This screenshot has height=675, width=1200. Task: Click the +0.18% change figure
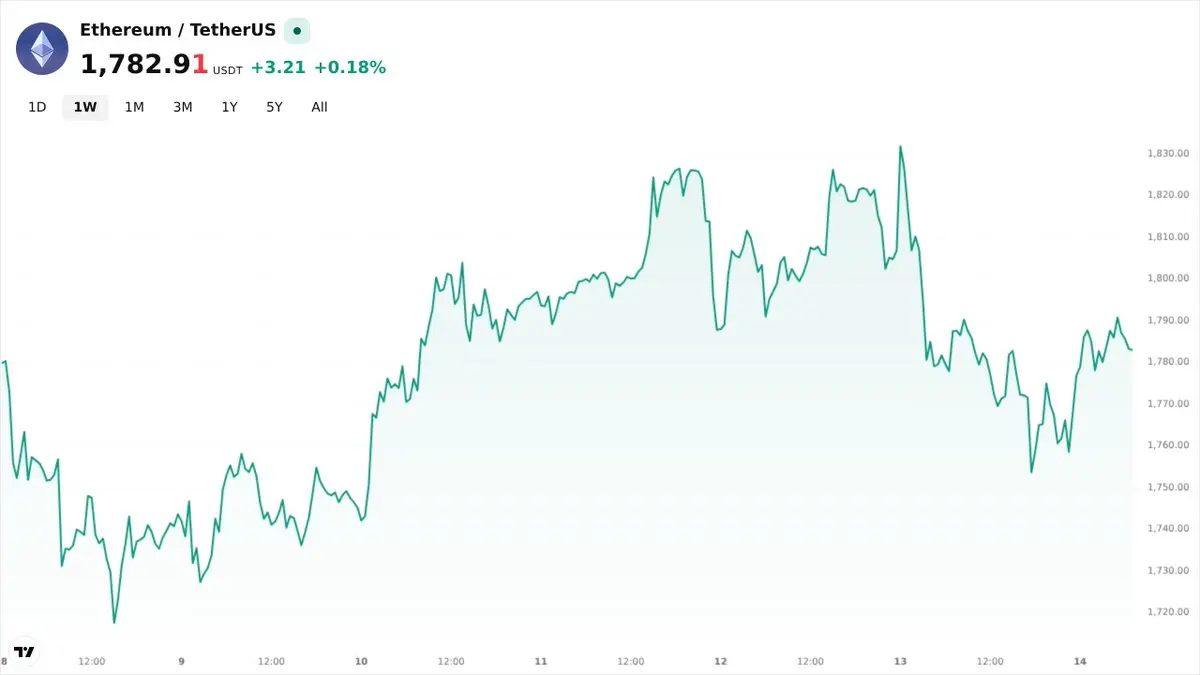(x=350, y=68)
